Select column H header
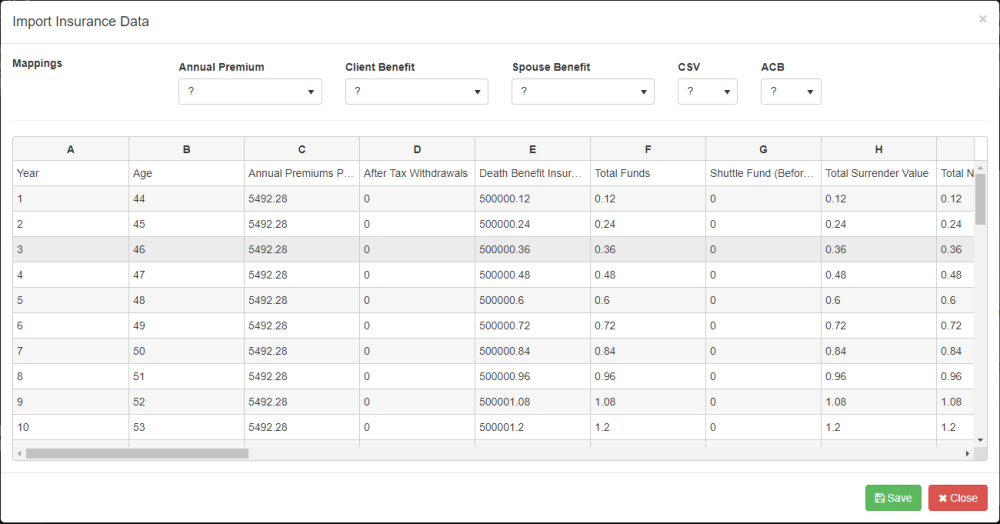 pos(879,149)
